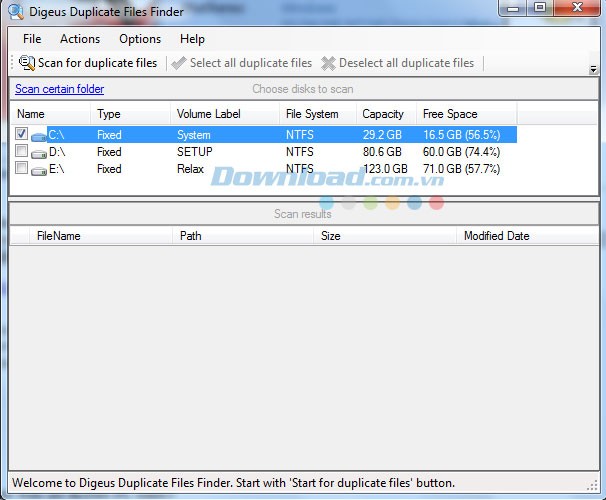Sort results by FileName column
This screenshot has width=606, height=500.
[x=100, y=236]
